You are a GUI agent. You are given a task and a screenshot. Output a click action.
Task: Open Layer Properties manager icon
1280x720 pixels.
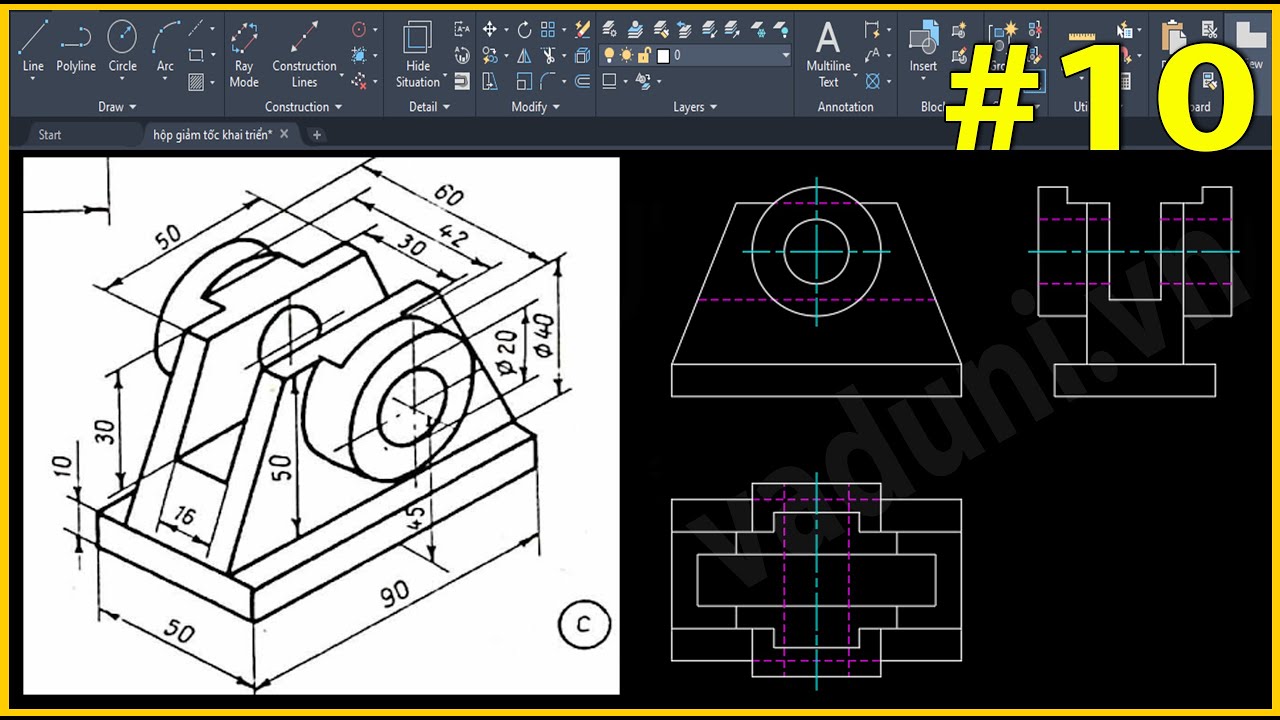[x=608, y=28]
